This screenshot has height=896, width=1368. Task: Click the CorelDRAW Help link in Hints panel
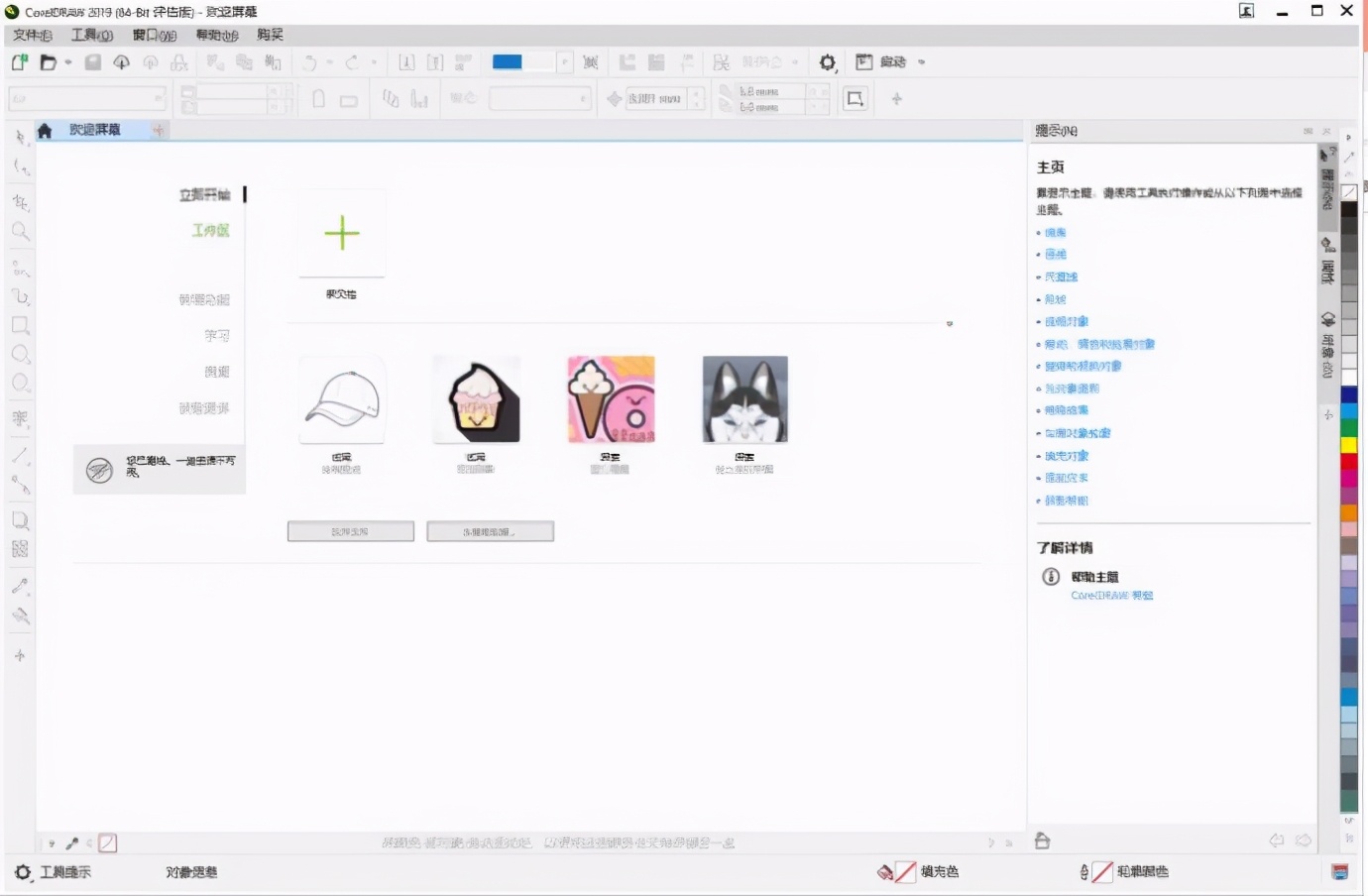pos(1111,596)
